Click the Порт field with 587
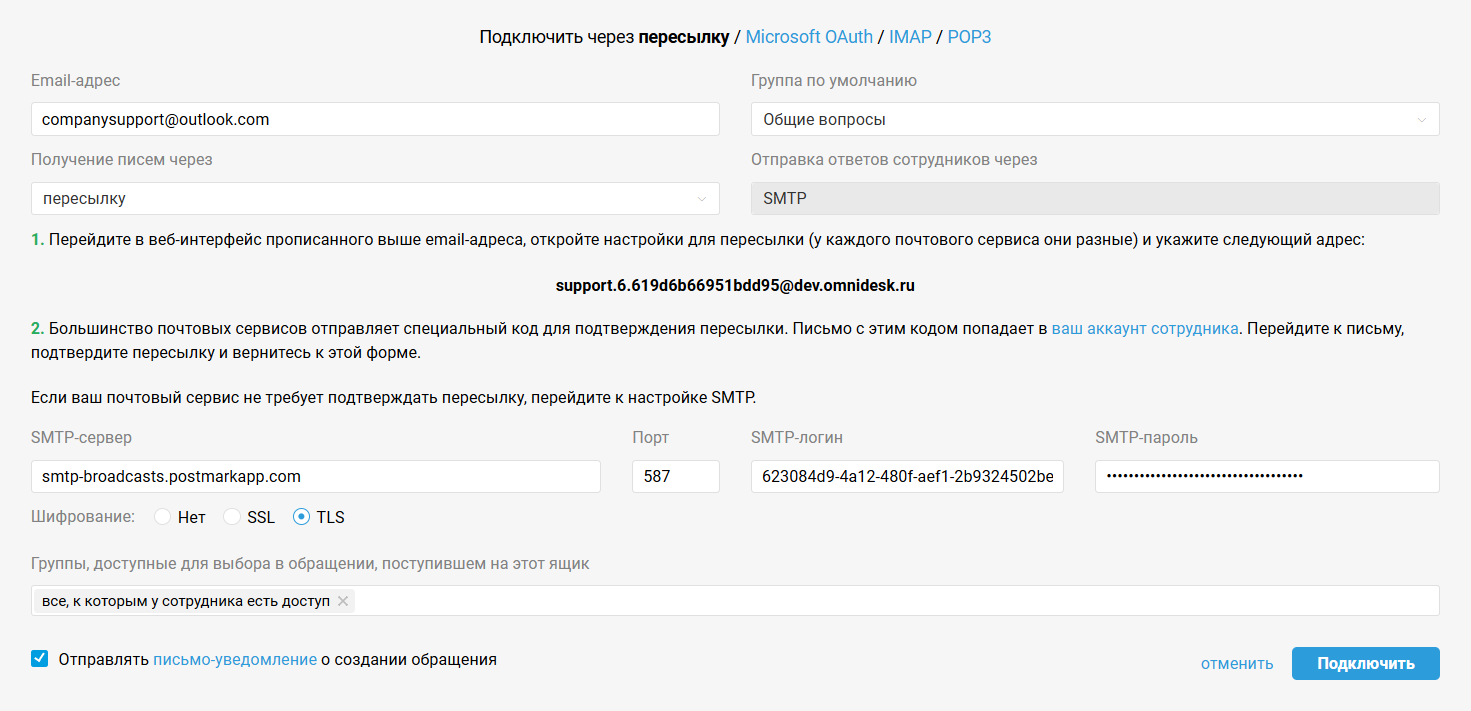 point(675,476)
